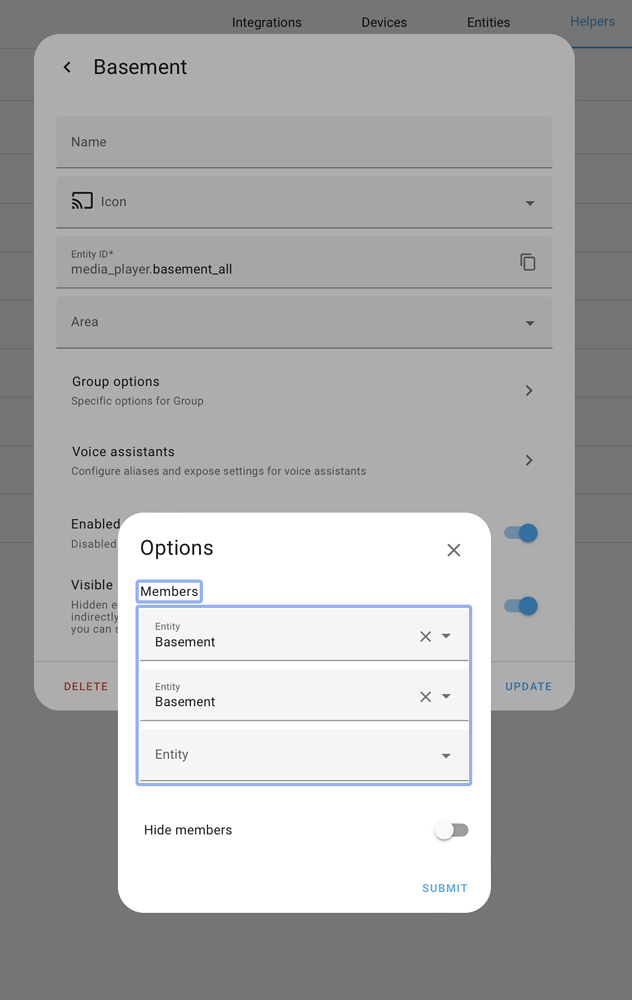
Task: Open the Integrations tab
Action: pyautogui.click(x=266, y=21)
